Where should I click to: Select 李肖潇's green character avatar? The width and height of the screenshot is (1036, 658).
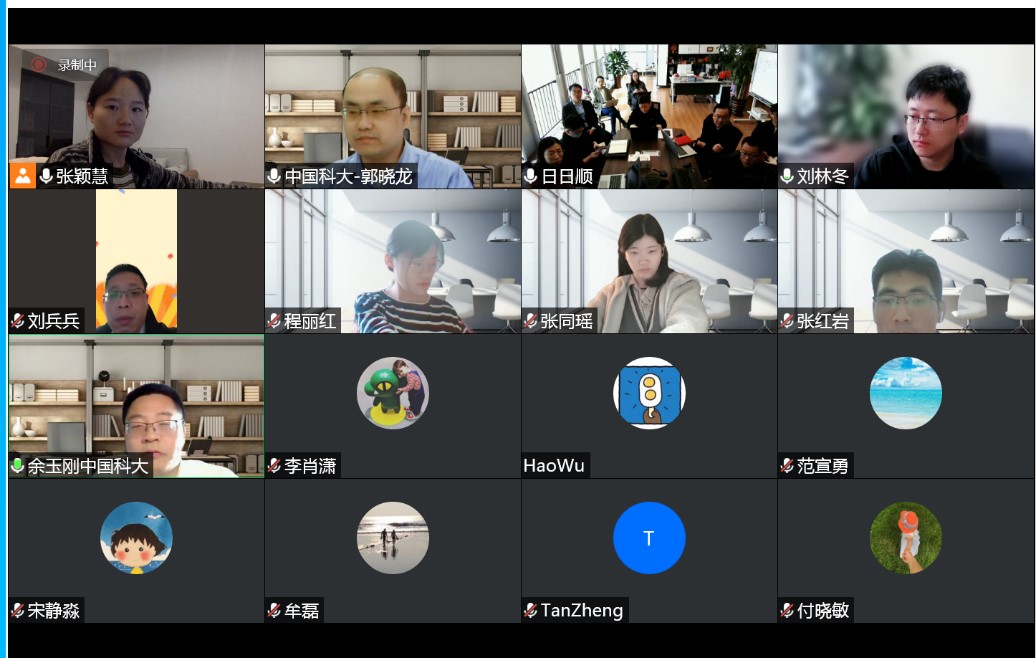[x=393, y=393]
